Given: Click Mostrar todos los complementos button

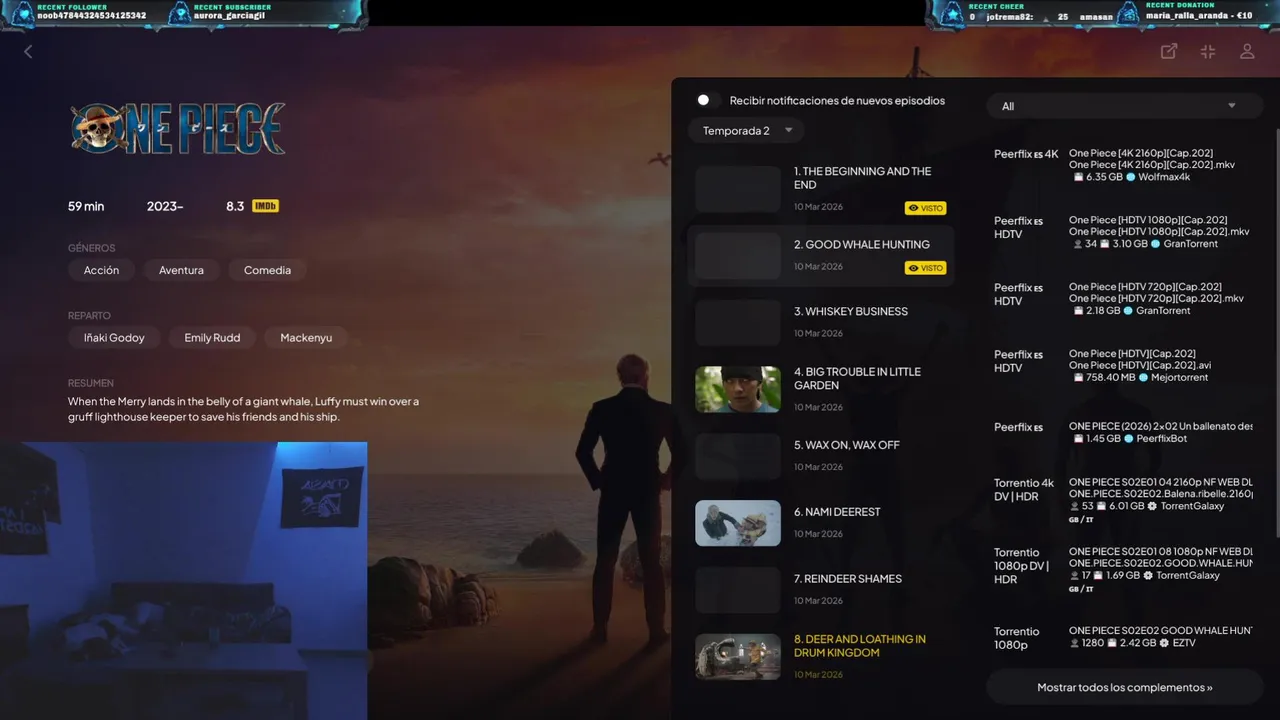Looking at the screenshot, I should (1125, 687).
